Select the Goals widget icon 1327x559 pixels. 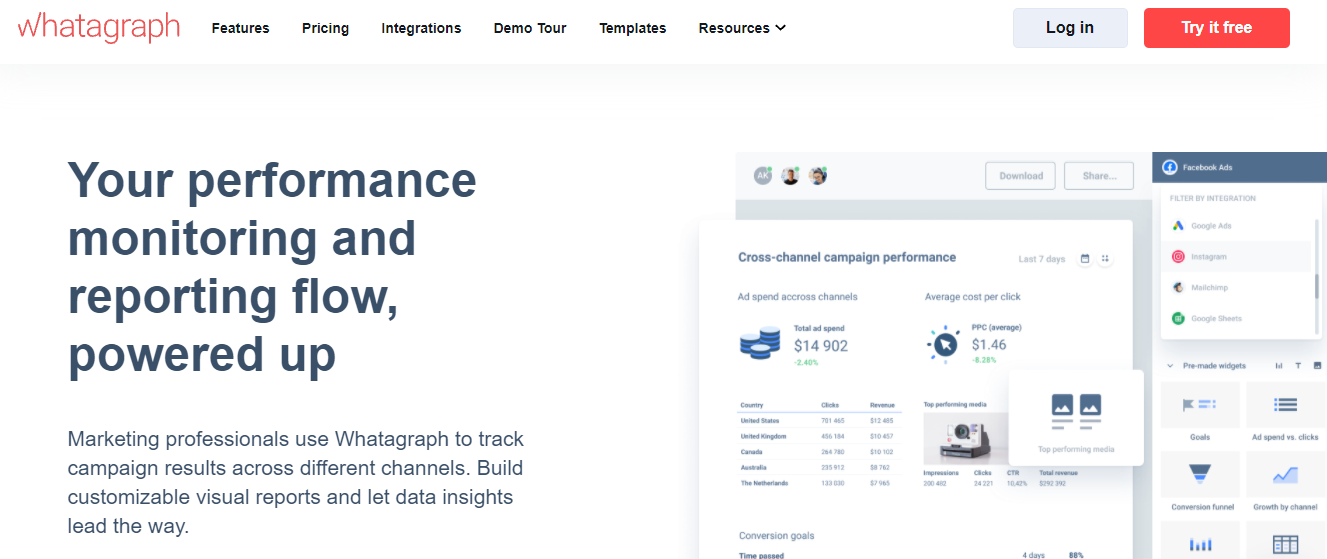(1200, 405)
